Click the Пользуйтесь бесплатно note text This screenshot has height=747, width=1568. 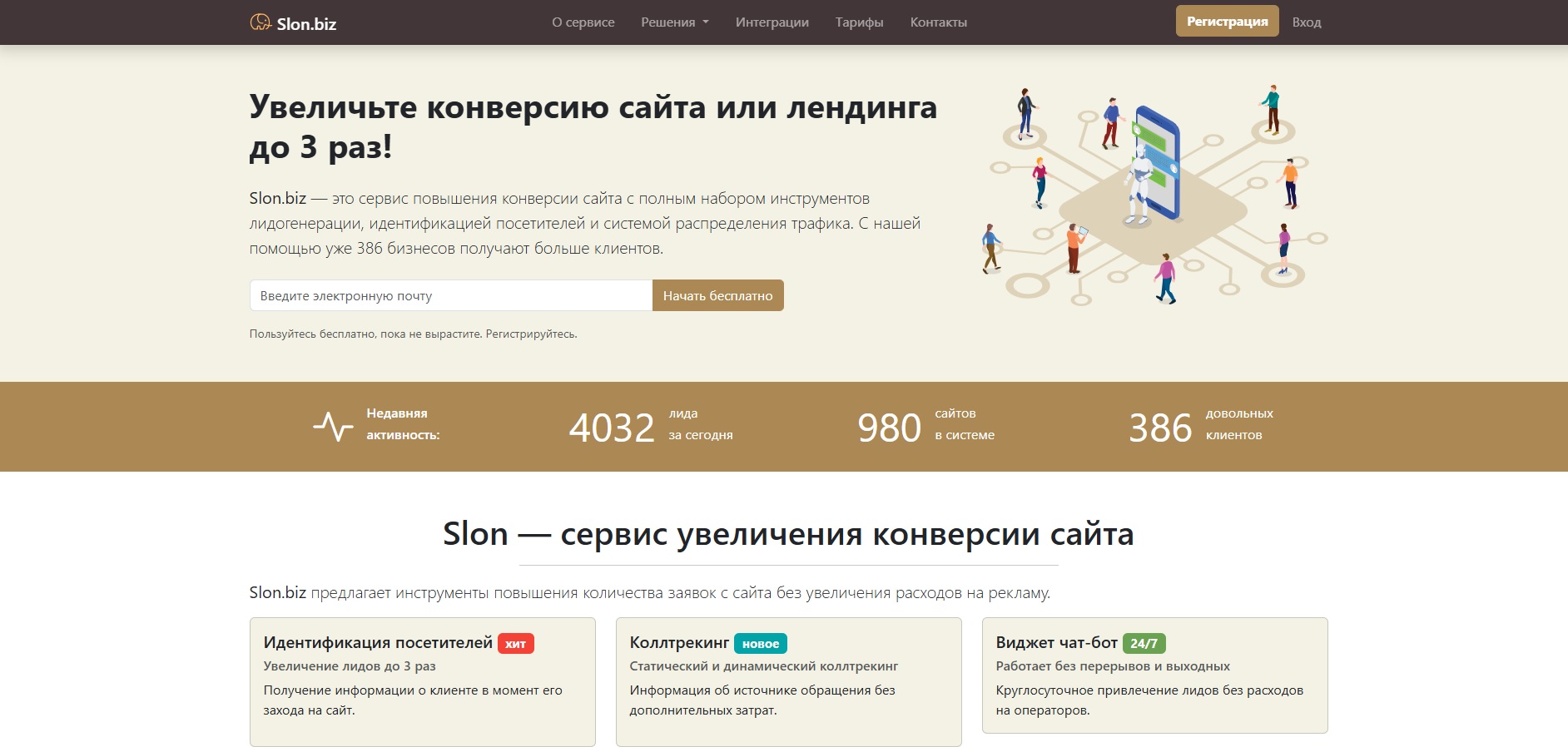413,334
